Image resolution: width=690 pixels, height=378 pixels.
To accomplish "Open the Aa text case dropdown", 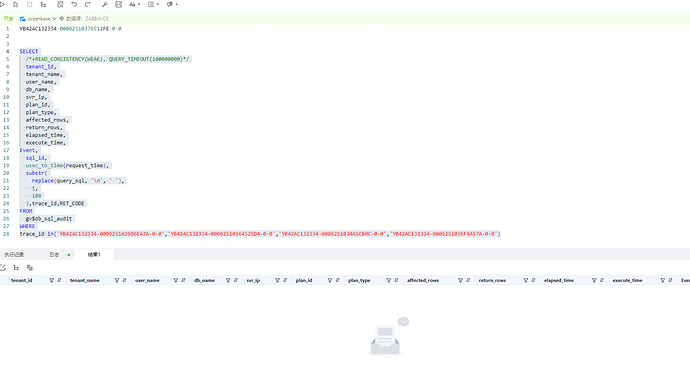I will (134, 4).
